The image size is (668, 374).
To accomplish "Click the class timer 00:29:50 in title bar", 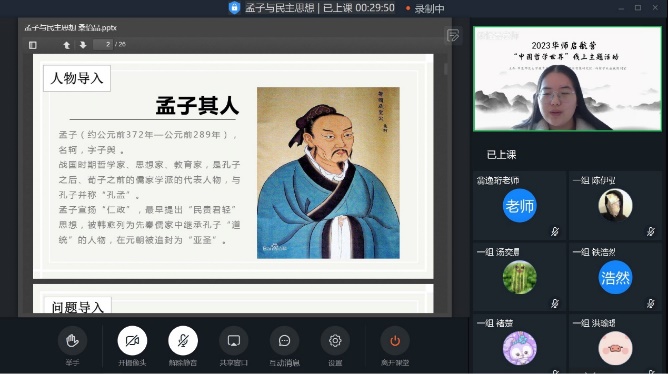I will point(374,8).
